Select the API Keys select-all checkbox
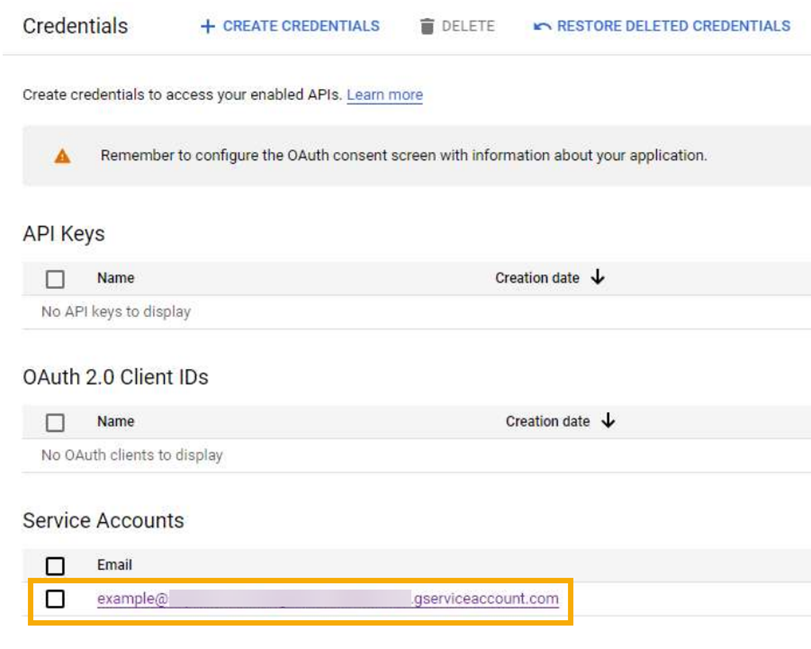Image resolution: width=811 pixels, height=649 pixels. (55, 278)
